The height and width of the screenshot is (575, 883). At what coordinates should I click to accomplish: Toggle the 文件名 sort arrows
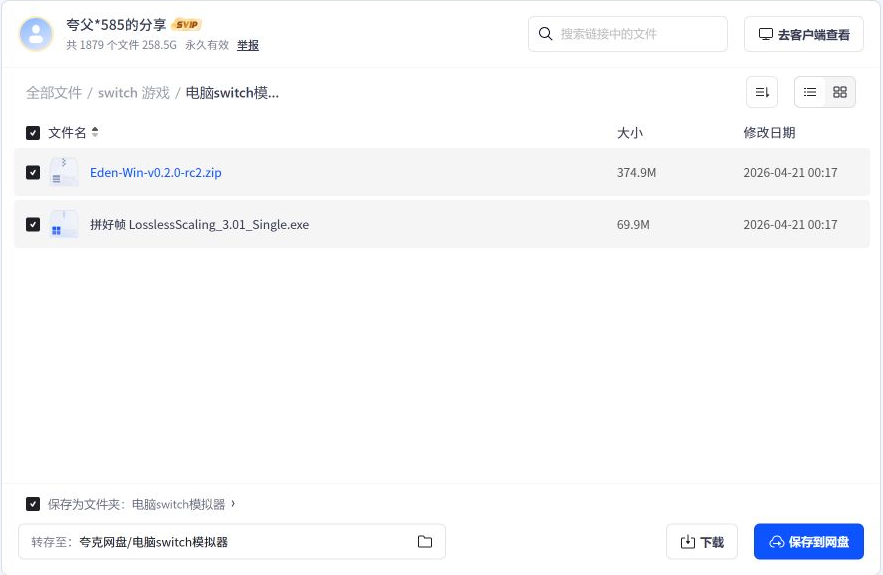click(x=95, y=132)
